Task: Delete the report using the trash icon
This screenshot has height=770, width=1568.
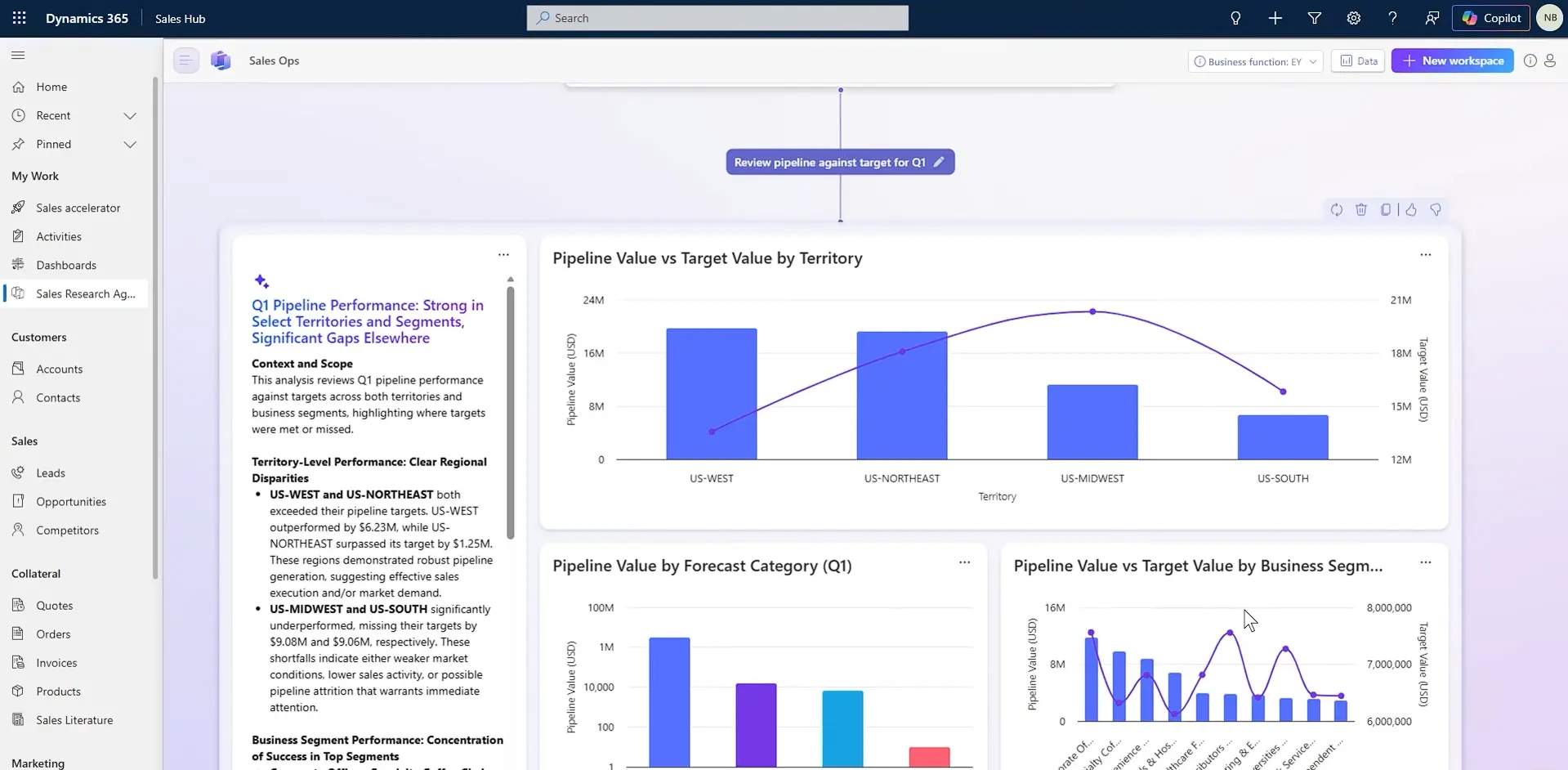Action: pos(1361,210)
